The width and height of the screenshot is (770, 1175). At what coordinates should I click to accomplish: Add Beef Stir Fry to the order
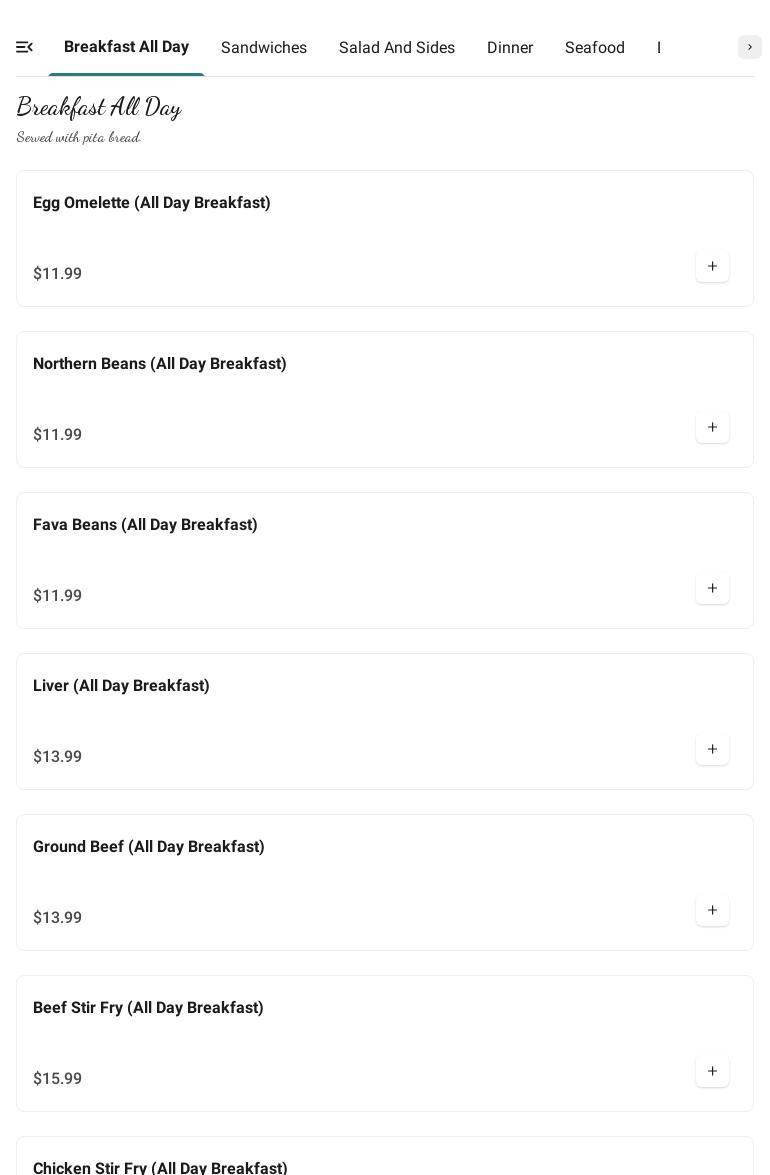click(x=712, y=1072)
